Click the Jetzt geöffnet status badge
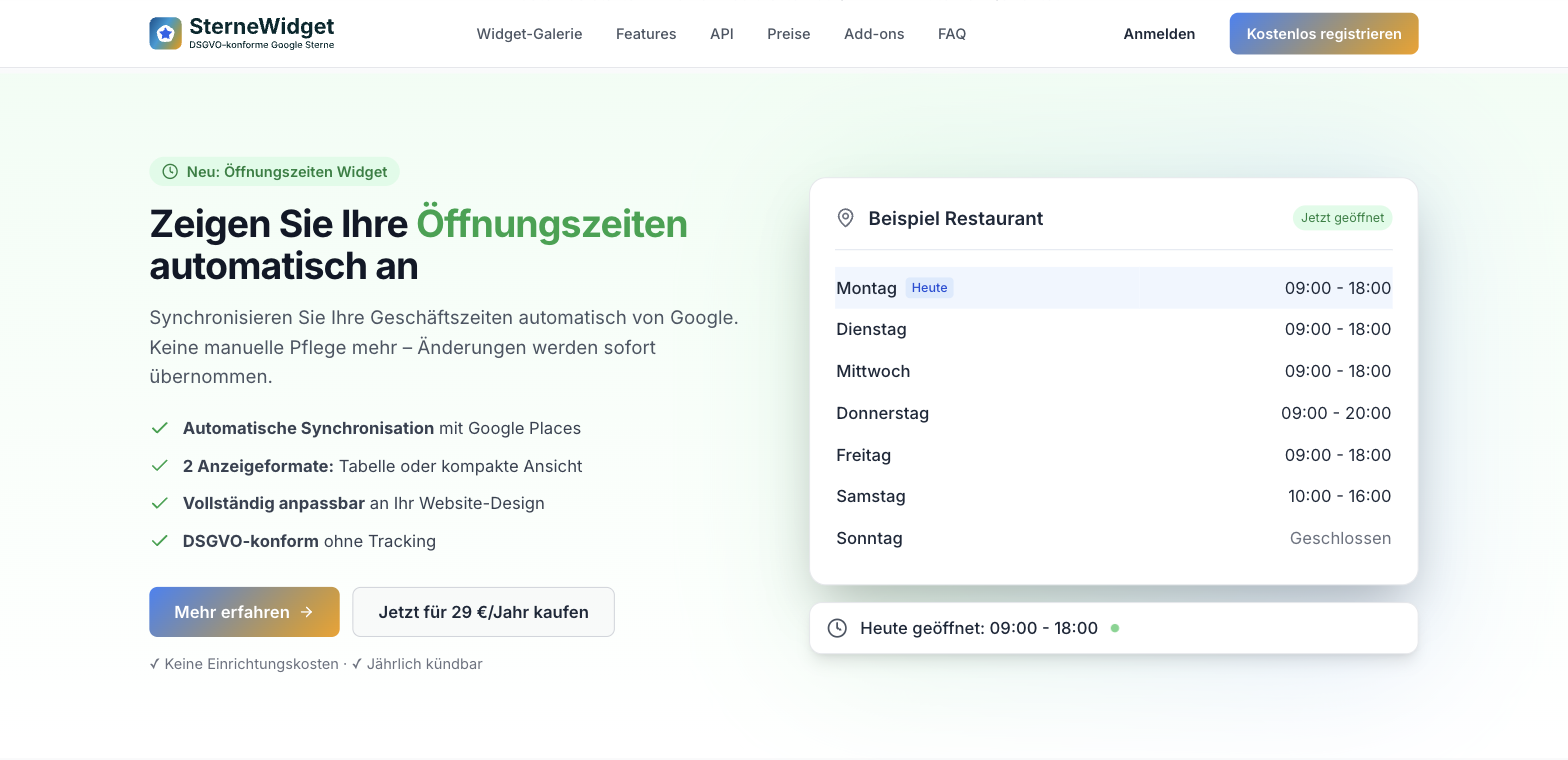1568x760 pixels. [x=1343, y=218]
